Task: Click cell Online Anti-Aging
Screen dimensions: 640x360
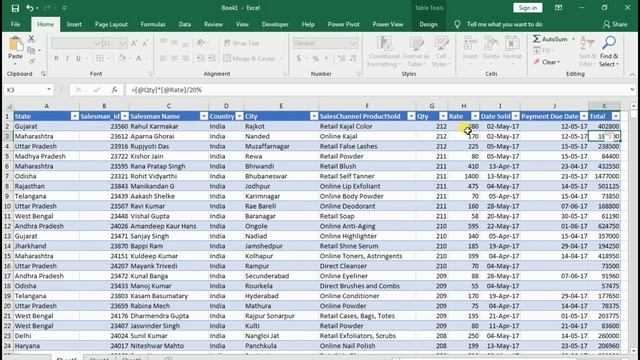Action: pyautogui.click(x=367, y=226)
